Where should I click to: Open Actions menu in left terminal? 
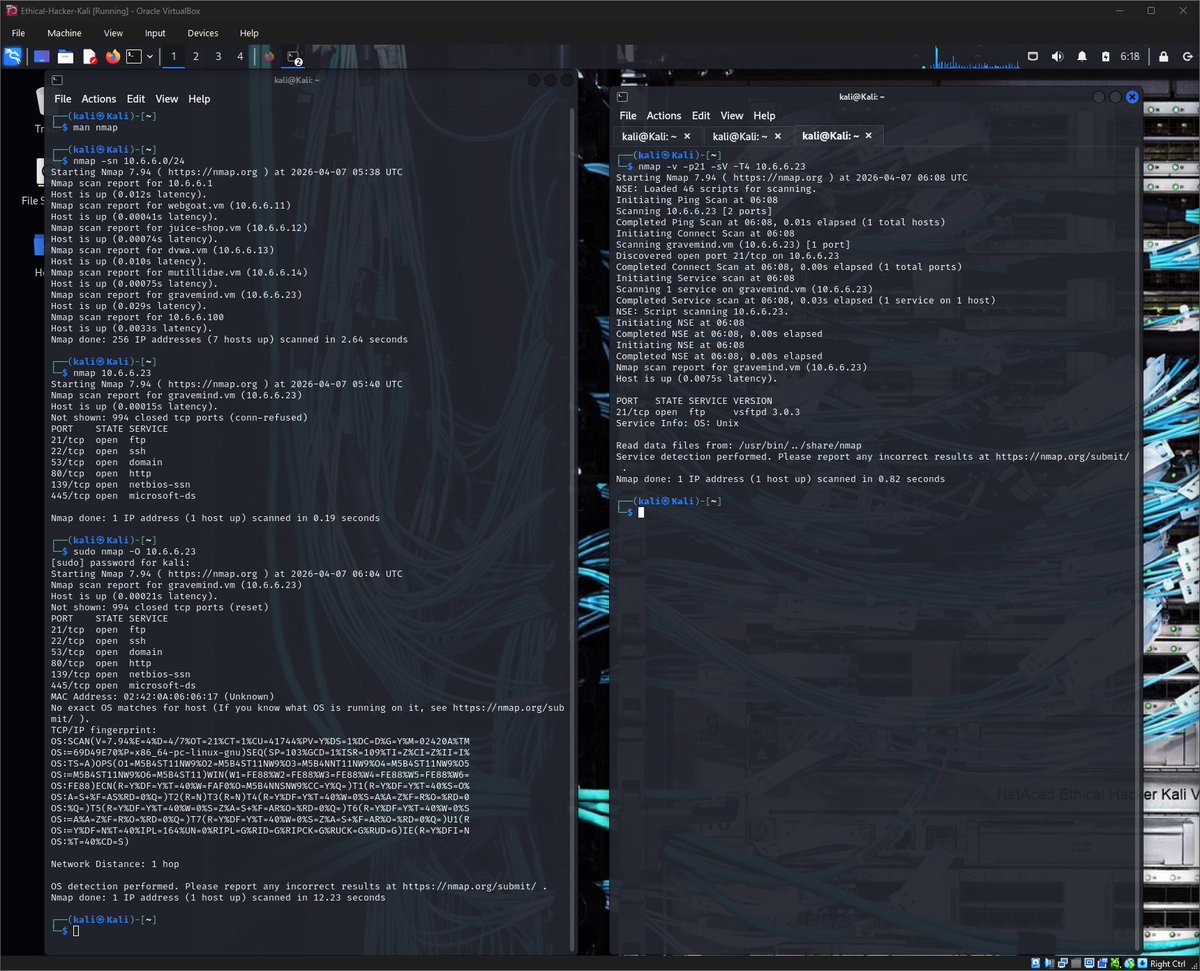click(x=99, y=99)
